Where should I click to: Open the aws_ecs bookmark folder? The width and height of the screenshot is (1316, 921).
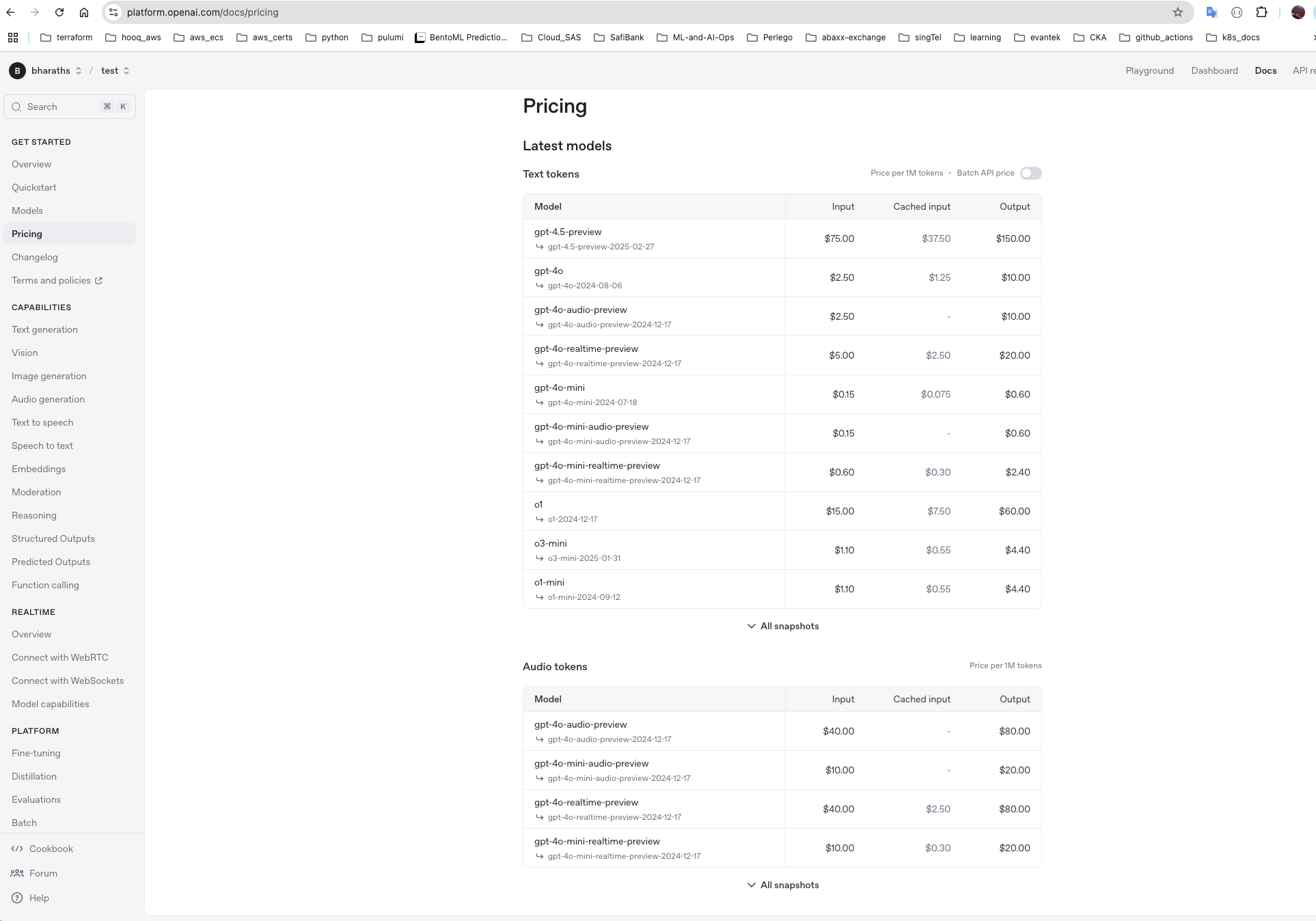[198, 38]
